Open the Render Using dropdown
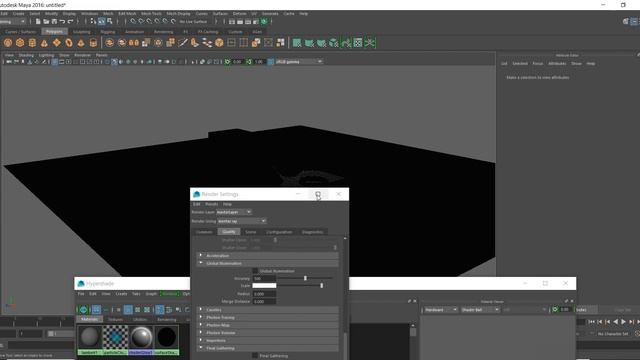The height and width of the screenshot is (360, 640). click(x=242, y=221)
